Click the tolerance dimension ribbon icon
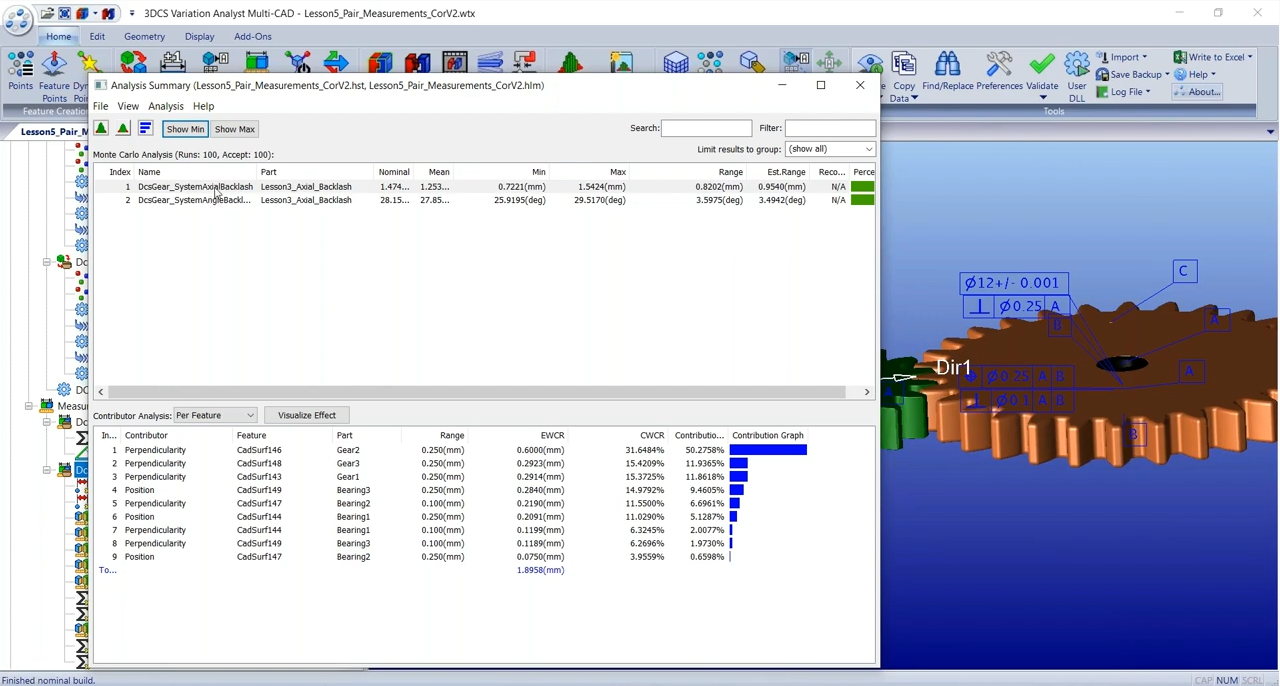 (172, 63)
